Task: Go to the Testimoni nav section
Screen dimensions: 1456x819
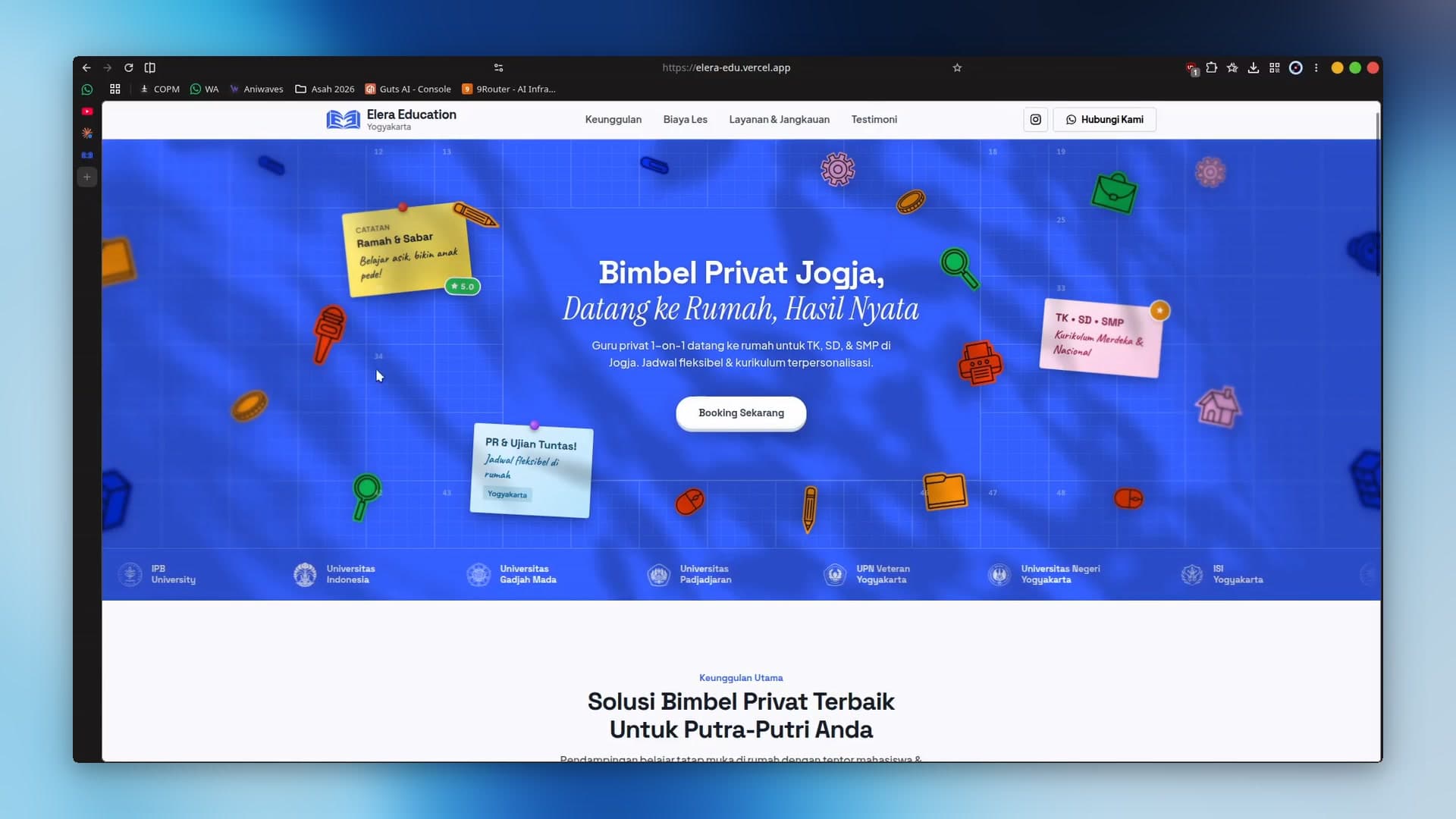Action: pos(874,119)
